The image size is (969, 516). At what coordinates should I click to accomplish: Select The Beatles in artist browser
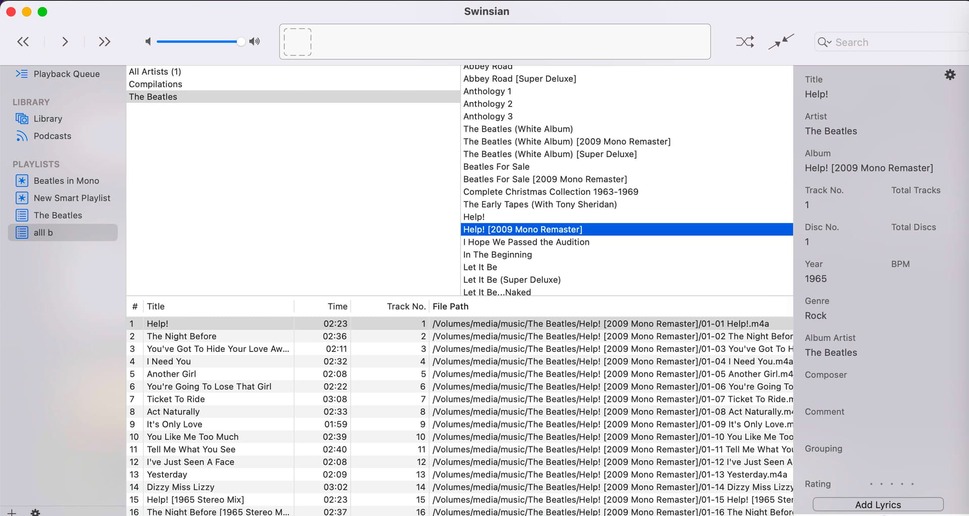293,96
